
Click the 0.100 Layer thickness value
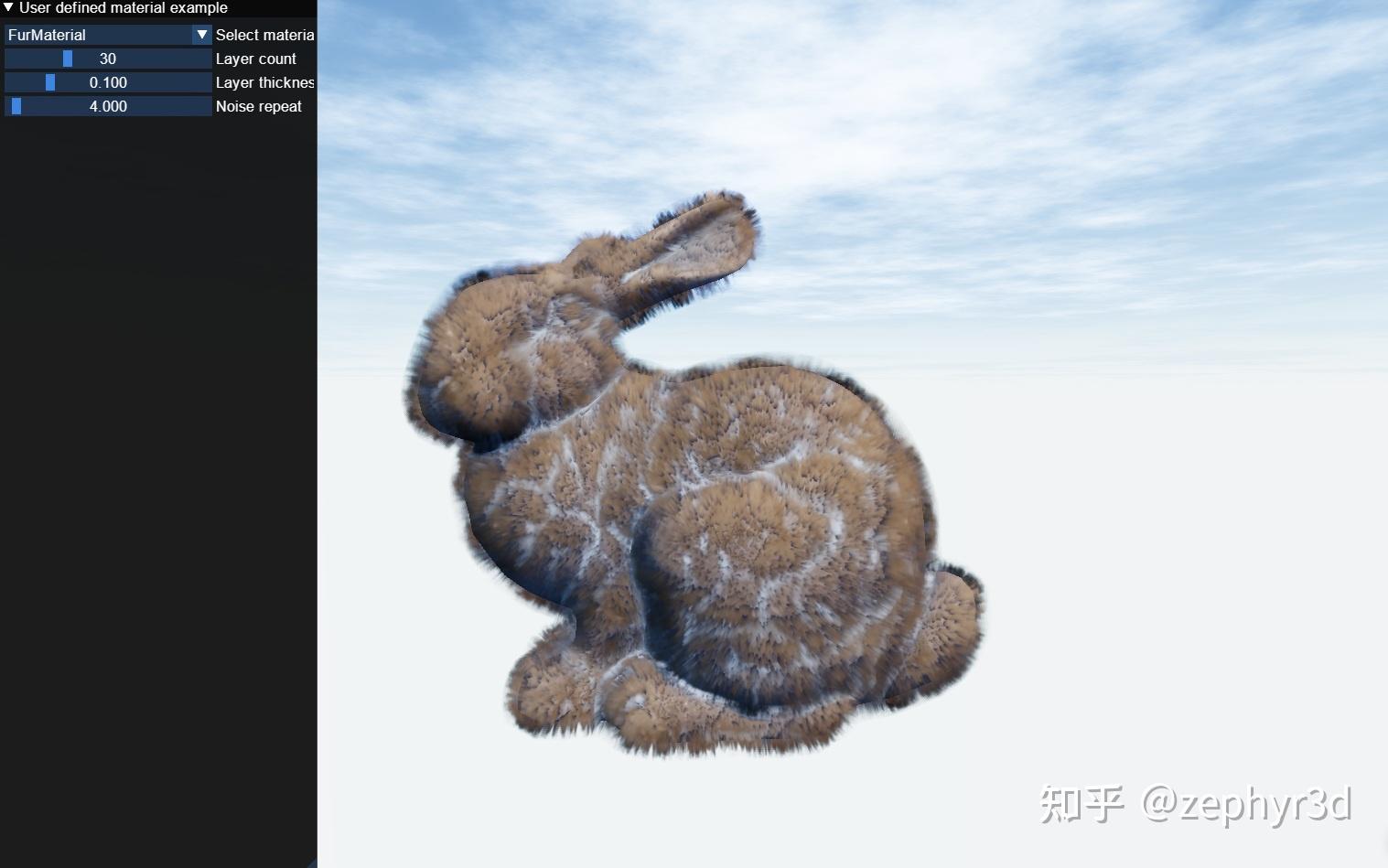coord(108,81)
